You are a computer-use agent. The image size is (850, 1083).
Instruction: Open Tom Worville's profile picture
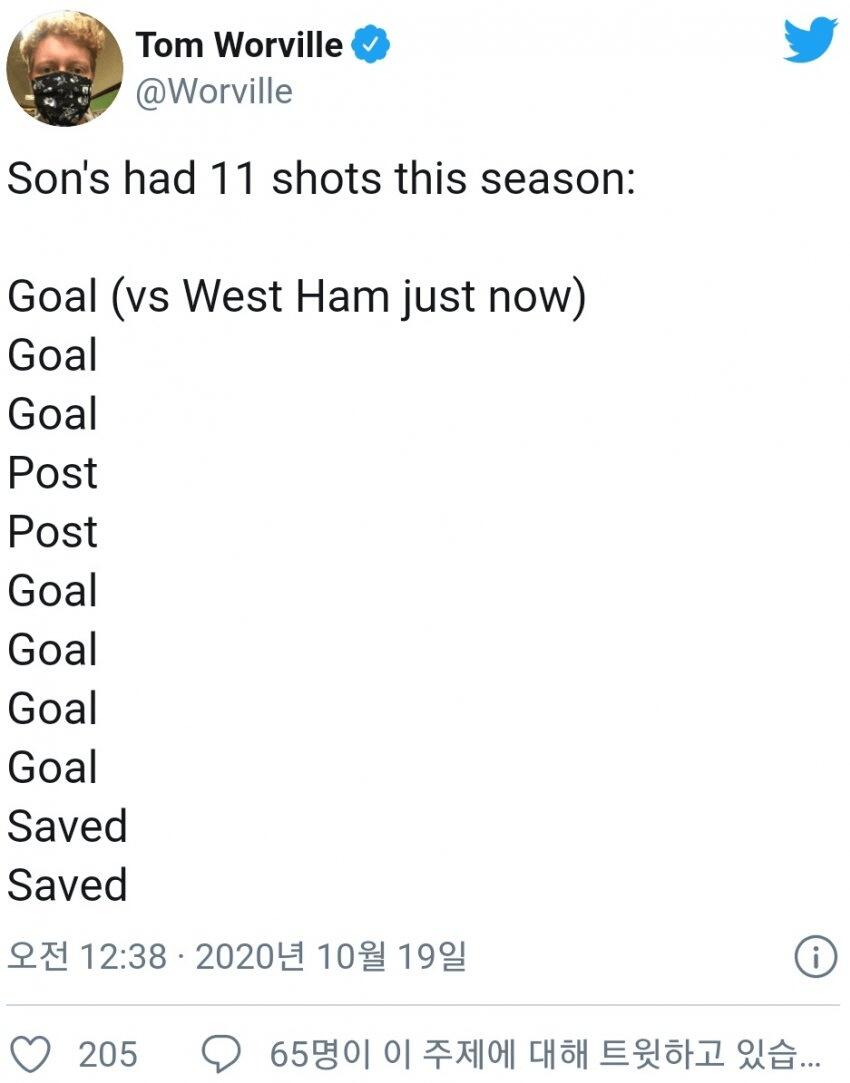tap(65, 70)
